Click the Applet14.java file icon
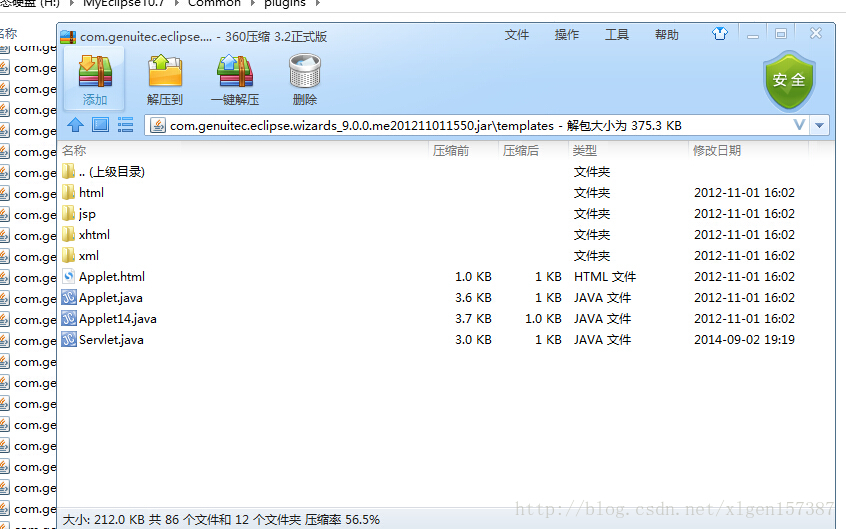846x529 pixels. click(69, 318)
